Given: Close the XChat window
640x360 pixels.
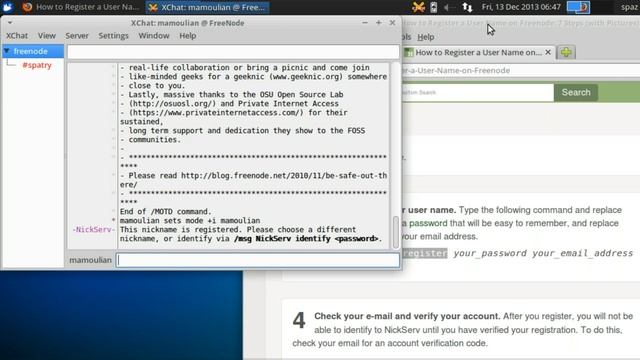Looking at the screenshot, I should pos(392,23).
